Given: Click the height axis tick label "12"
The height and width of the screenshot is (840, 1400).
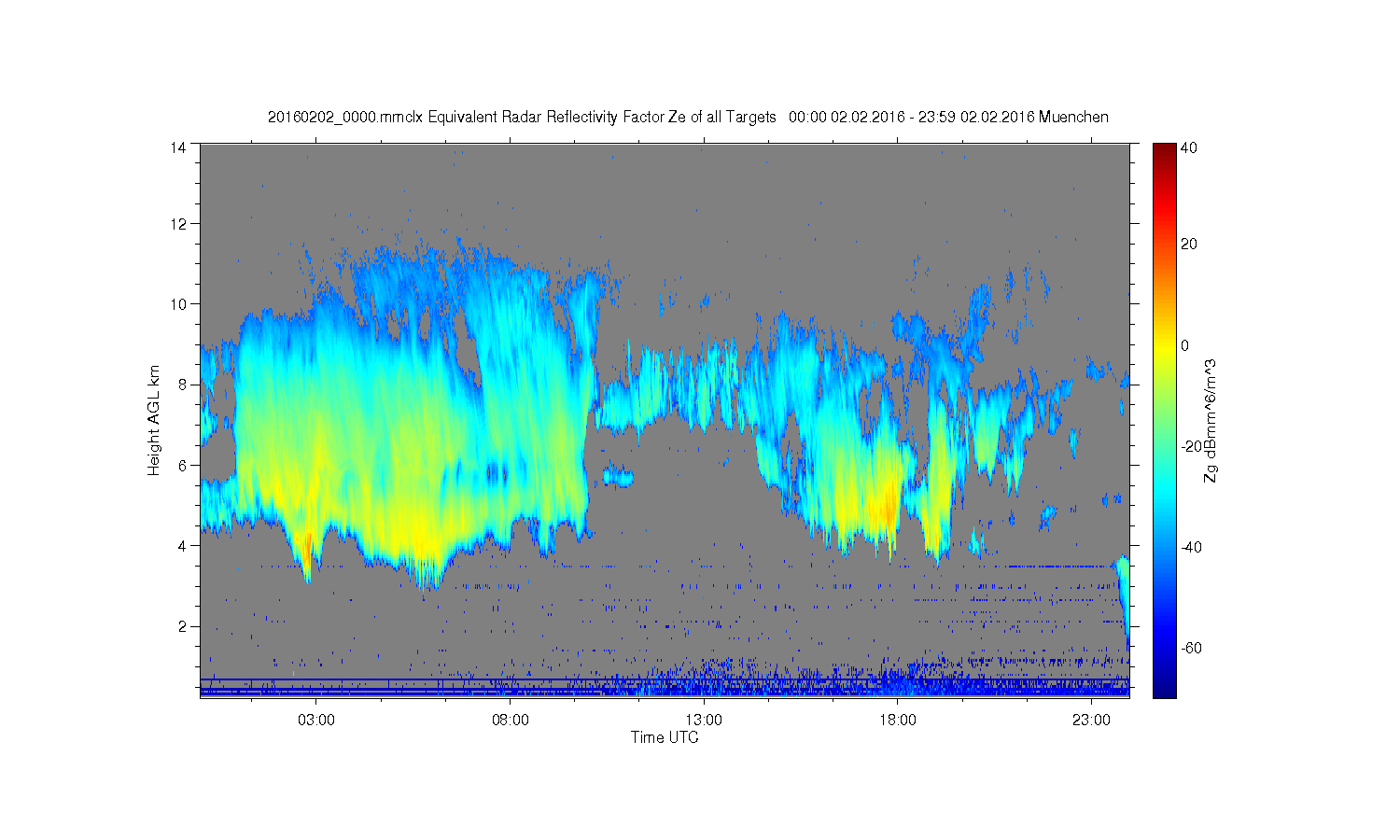Looking at the screenshot, I should (x=178, y=224).
